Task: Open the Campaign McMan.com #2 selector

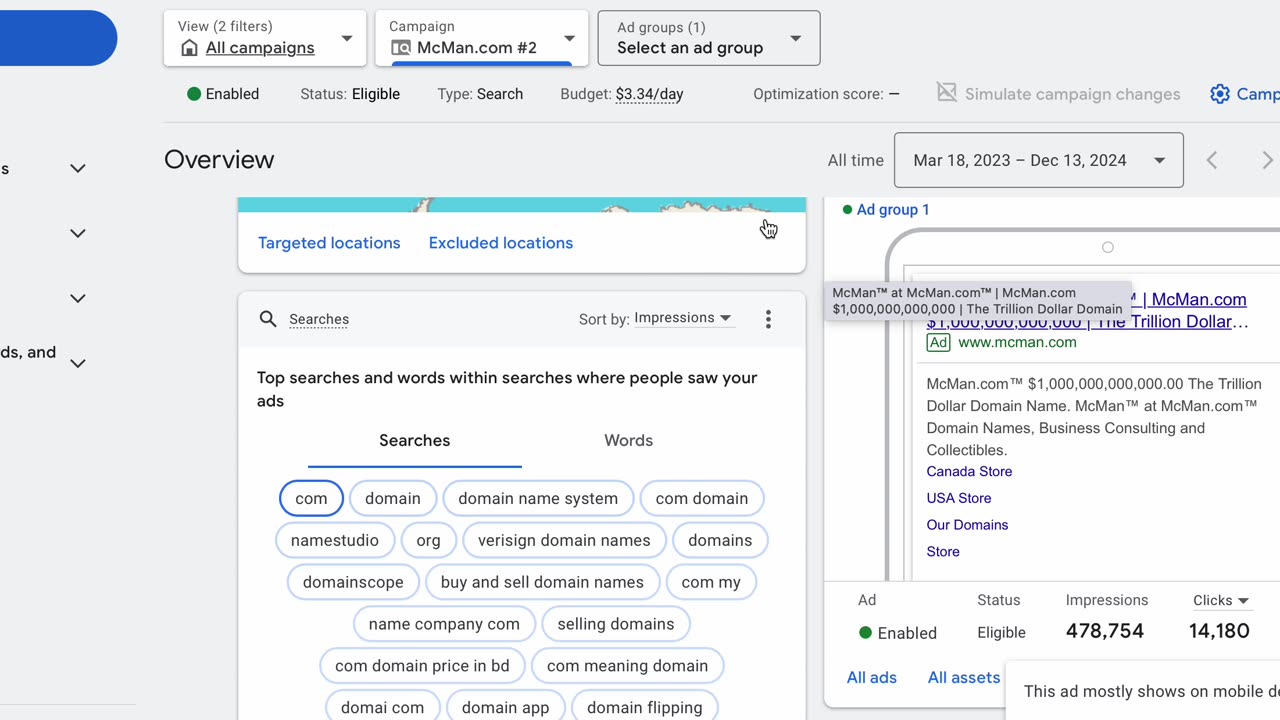Action: (x=483, y=38)
